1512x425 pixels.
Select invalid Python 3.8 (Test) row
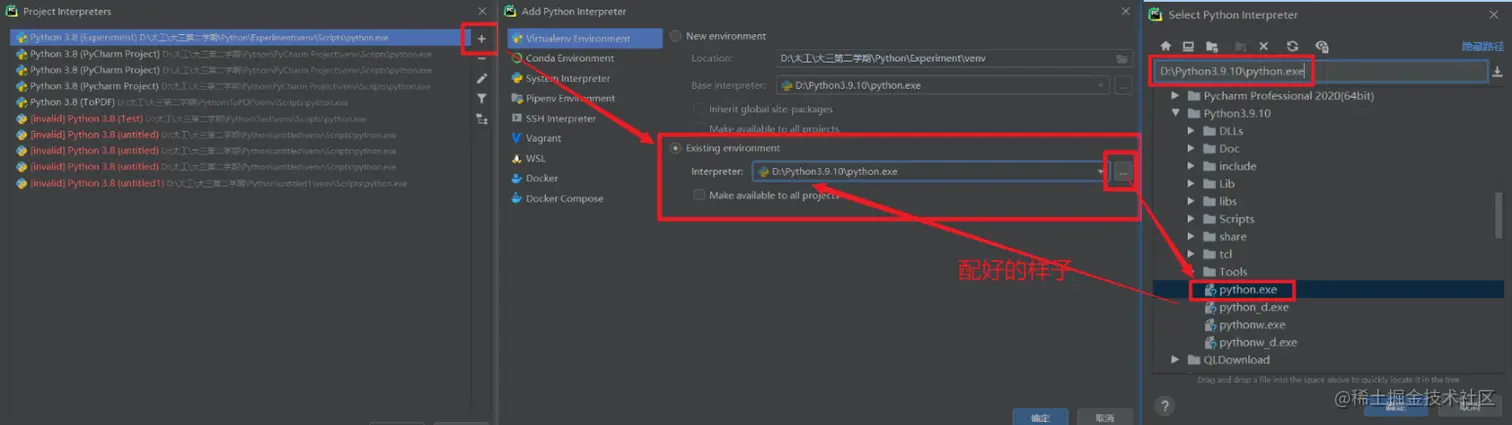point(239,118)
